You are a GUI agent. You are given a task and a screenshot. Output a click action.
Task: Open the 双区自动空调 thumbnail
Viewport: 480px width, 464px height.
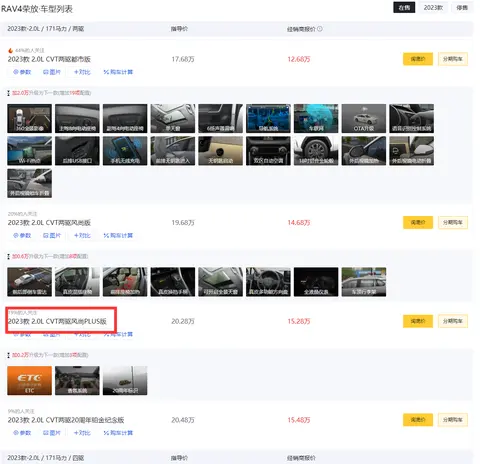coord(268,151)
